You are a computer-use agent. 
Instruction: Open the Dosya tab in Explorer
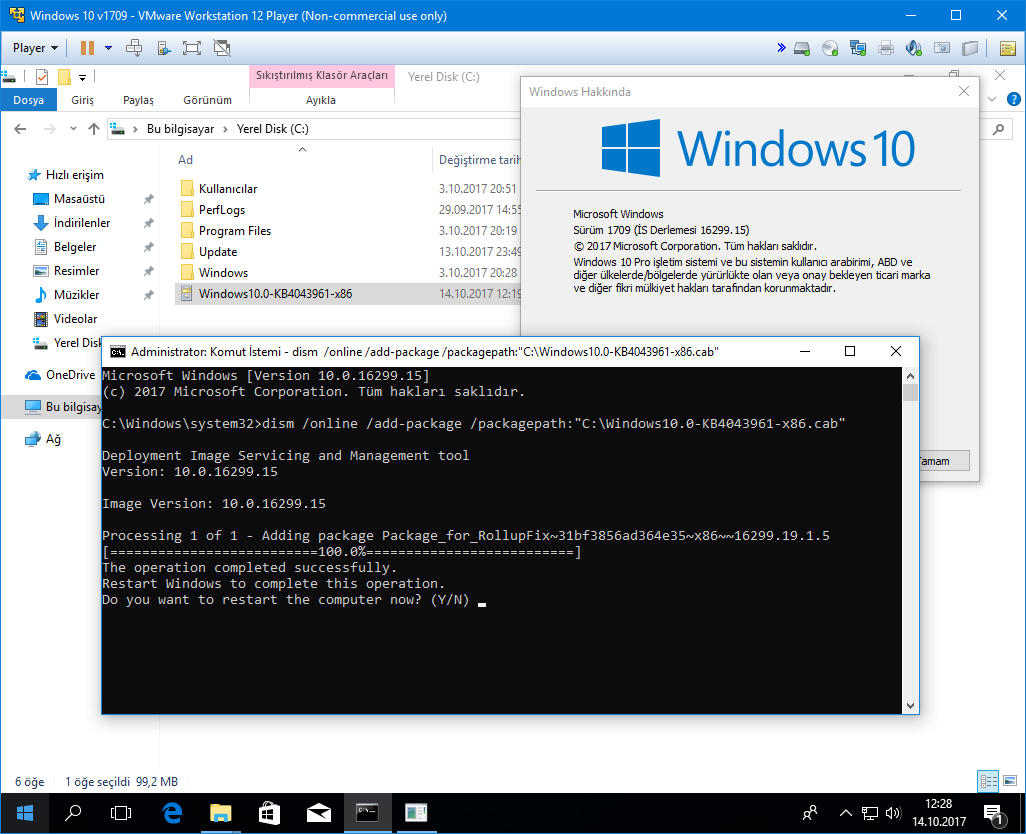click(29, 100)
